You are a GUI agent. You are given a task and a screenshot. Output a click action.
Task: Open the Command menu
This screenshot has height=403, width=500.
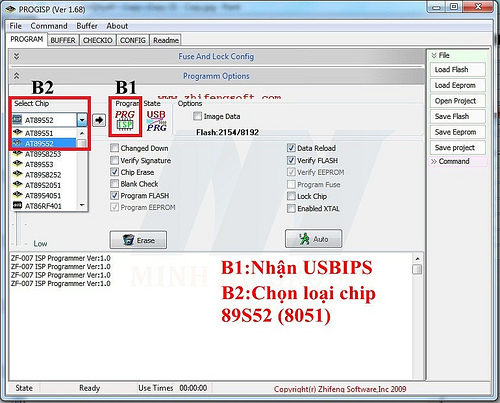tap(49, 26)
